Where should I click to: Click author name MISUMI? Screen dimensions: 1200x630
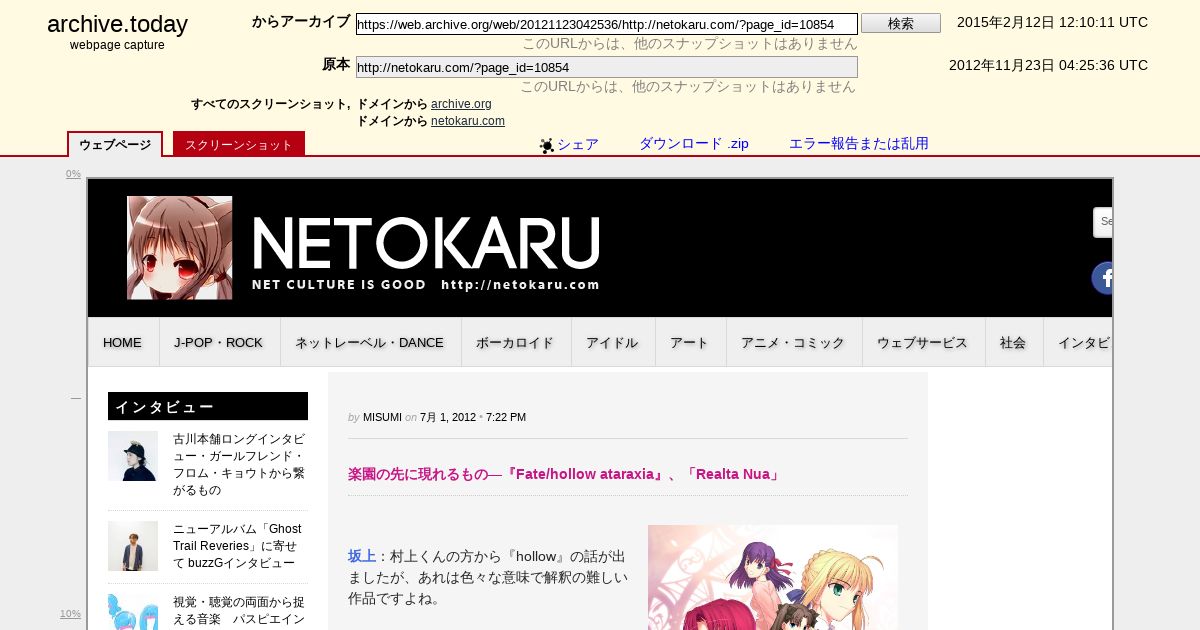coord(382,417)
